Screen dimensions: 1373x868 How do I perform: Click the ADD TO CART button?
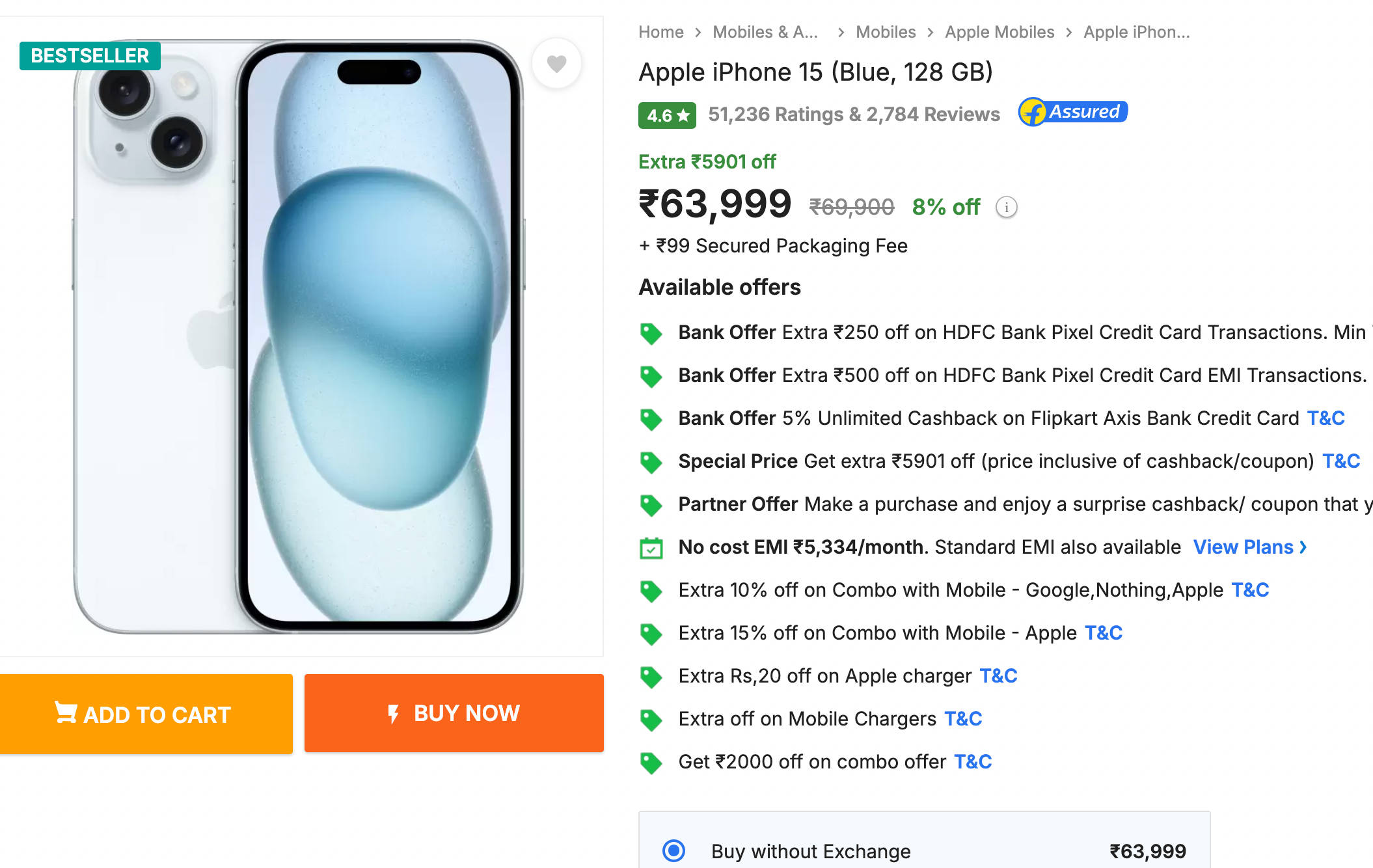[x=146, y=714]
